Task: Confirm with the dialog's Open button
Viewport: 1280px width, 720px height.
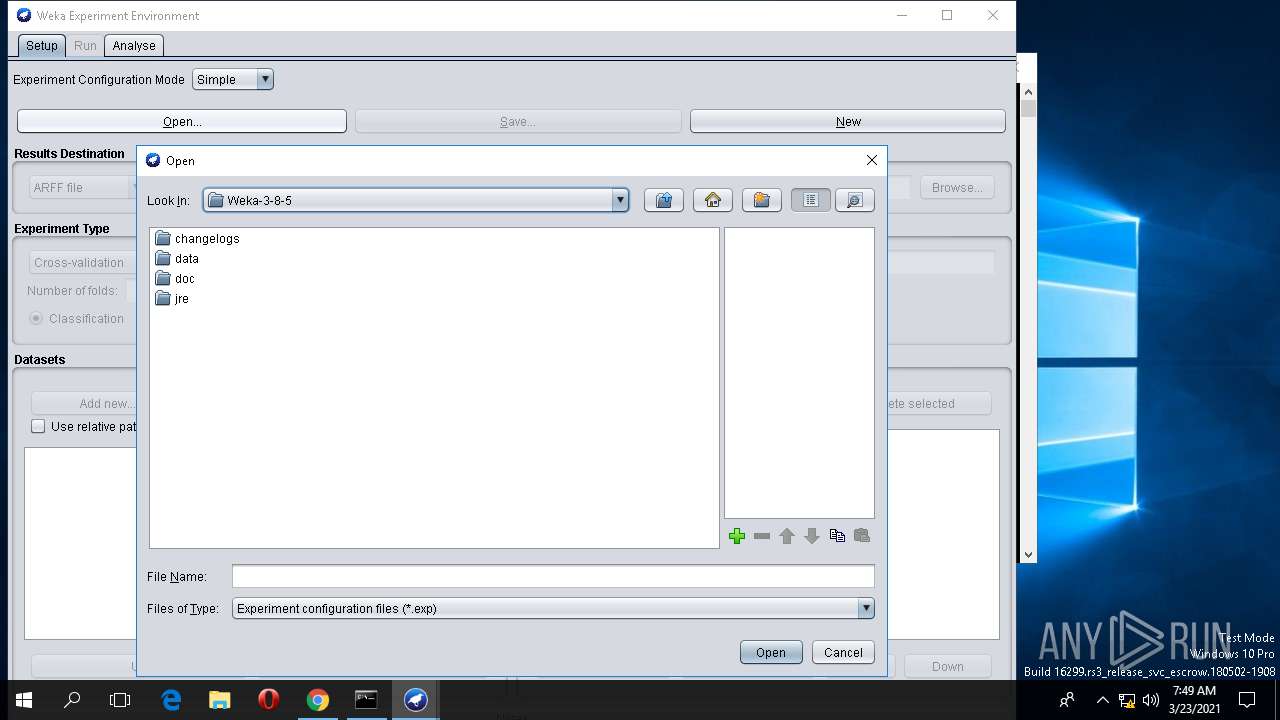Action: click(x=771, y=652)
